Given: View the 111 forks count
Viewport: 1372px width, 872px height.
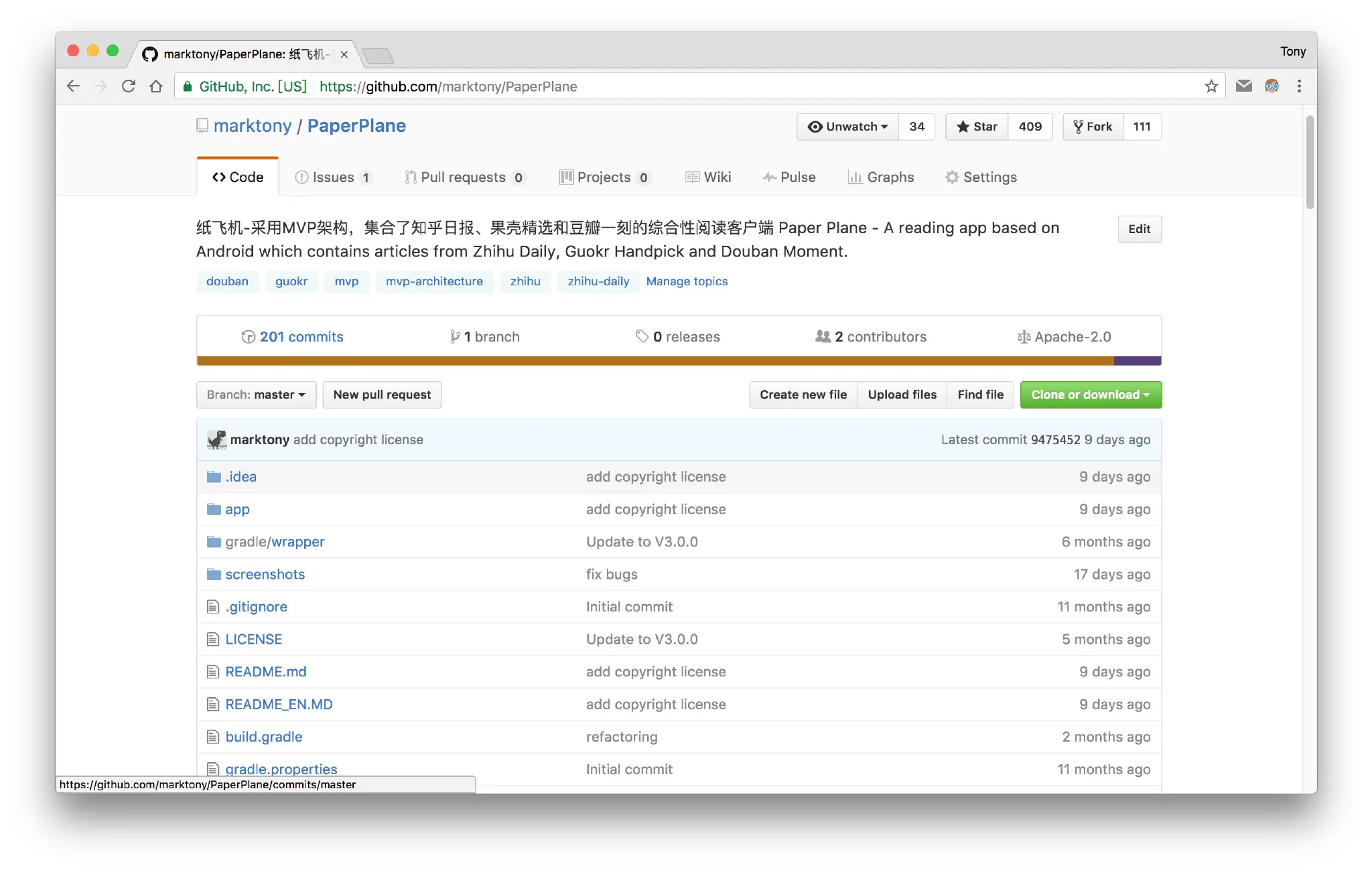Looking at the screenshot, I should pyautogui.click(x=1142, y=127).
